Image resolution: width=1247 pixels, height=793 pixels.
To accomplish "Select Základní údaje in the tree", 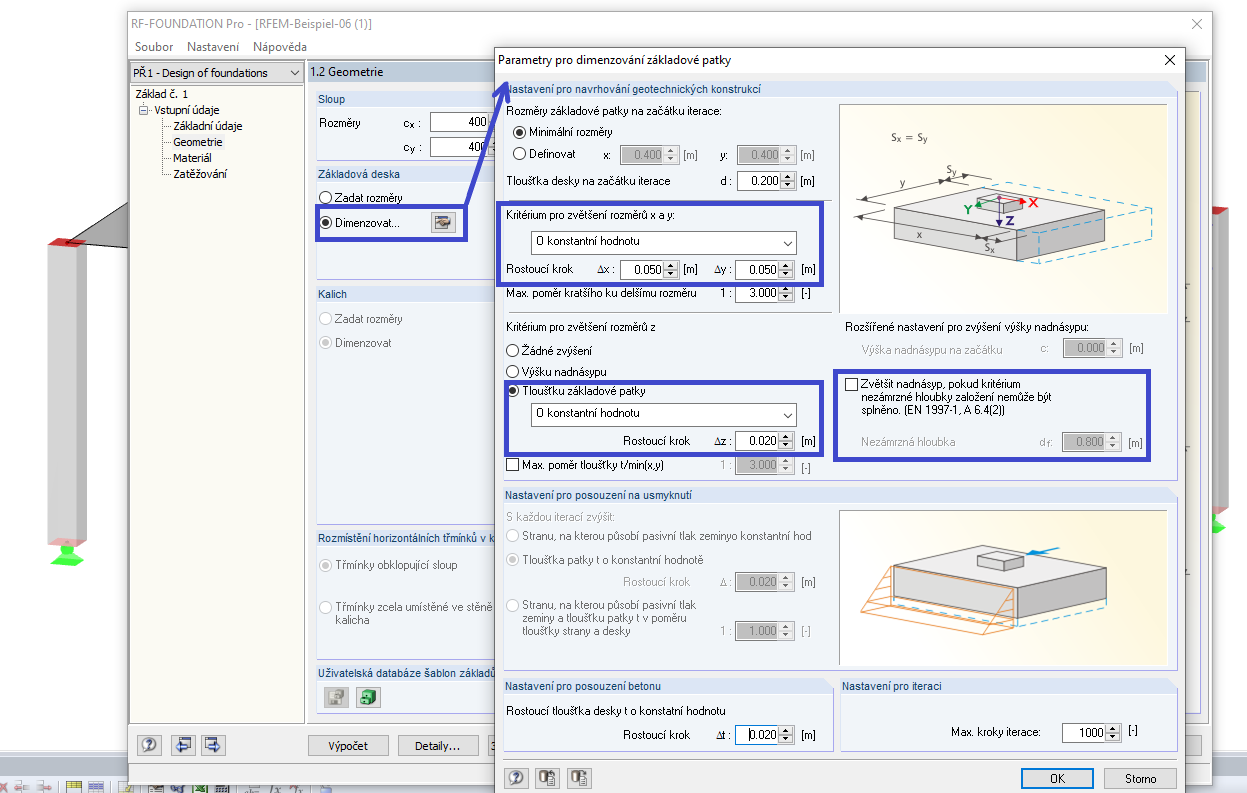I will click(x=207, y=126).
